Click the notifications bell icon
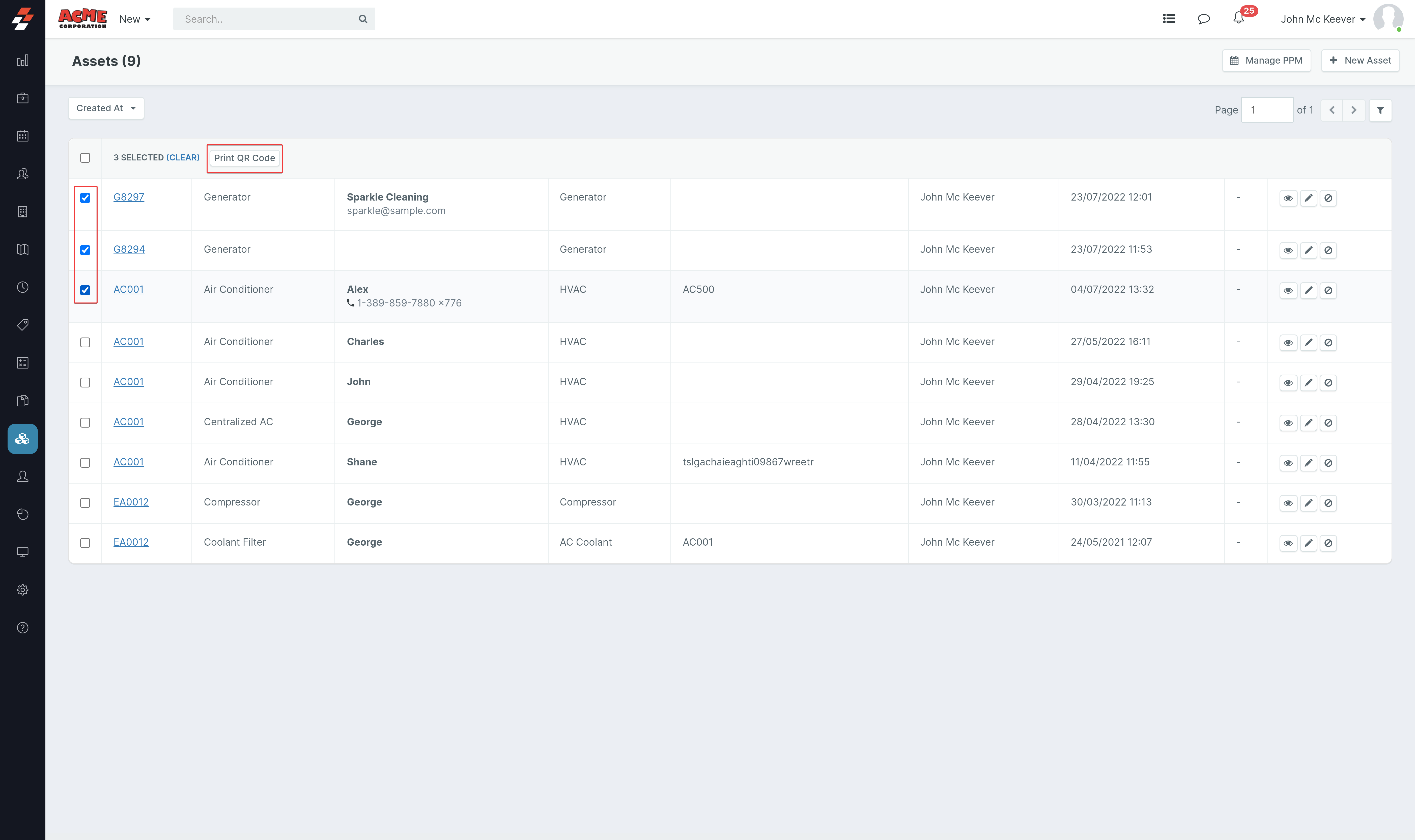This screenshot has height=840, width=1415. (x=1238, y=19)
